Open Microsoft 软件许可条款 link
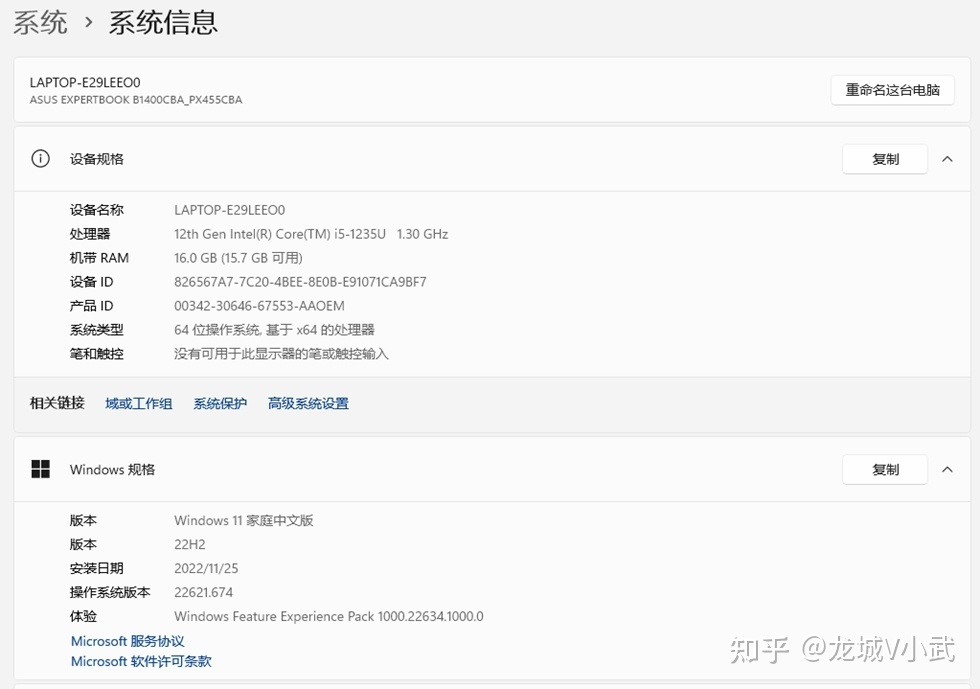 coord(141,661)
